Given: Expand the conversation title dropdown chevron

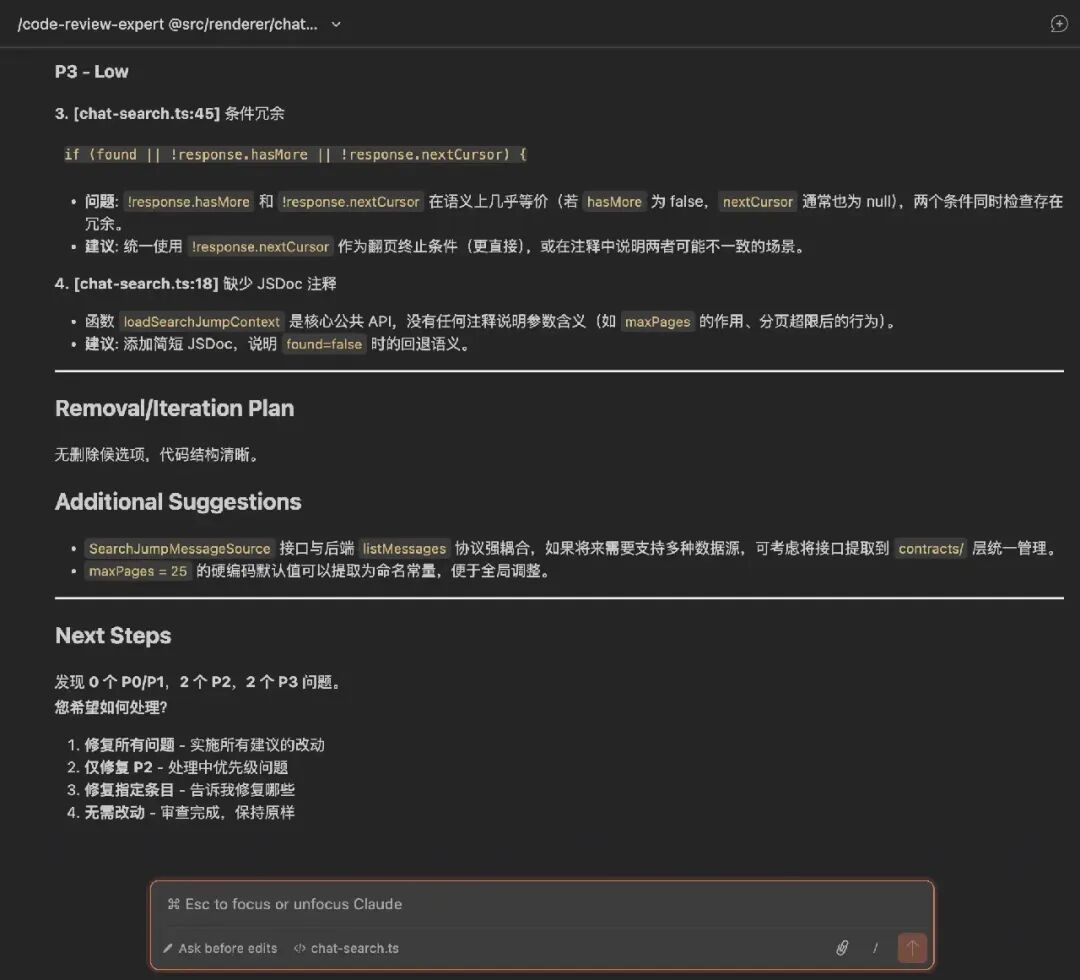Looking at the screenshot, I should pos(336,25).
